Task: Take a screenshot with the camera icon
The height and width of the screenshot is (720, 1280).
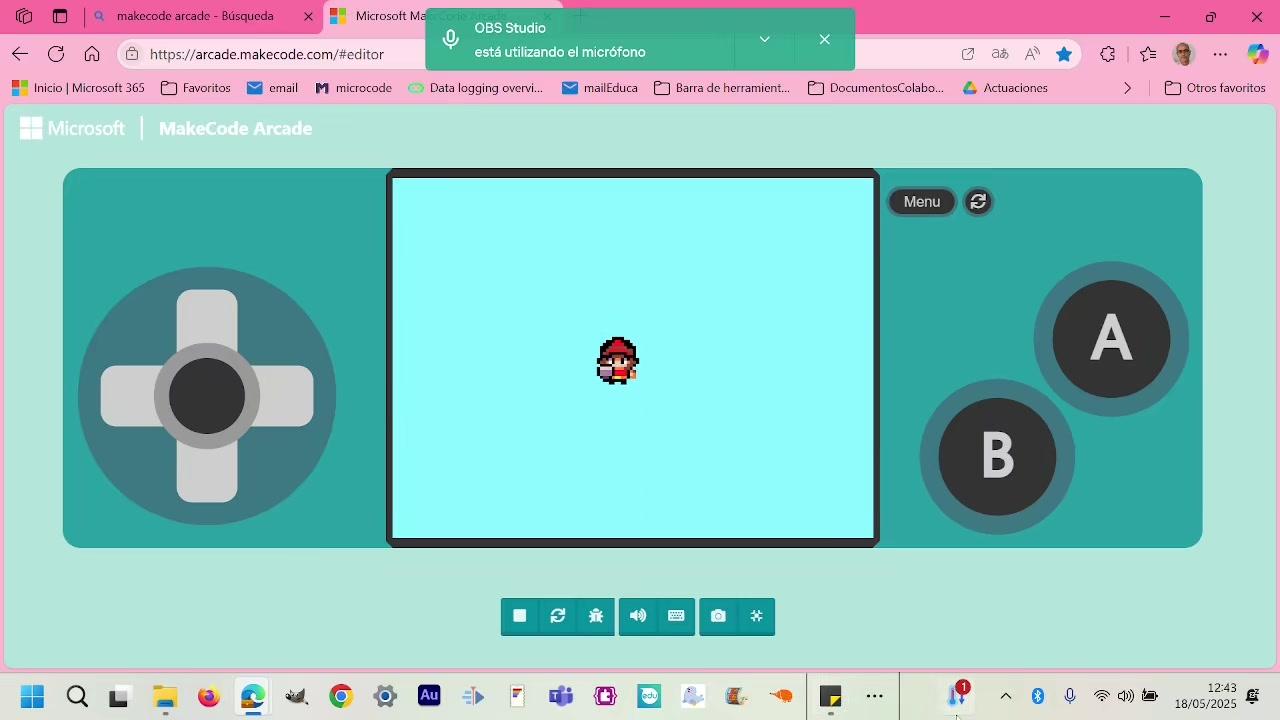Action: [718, 616]
